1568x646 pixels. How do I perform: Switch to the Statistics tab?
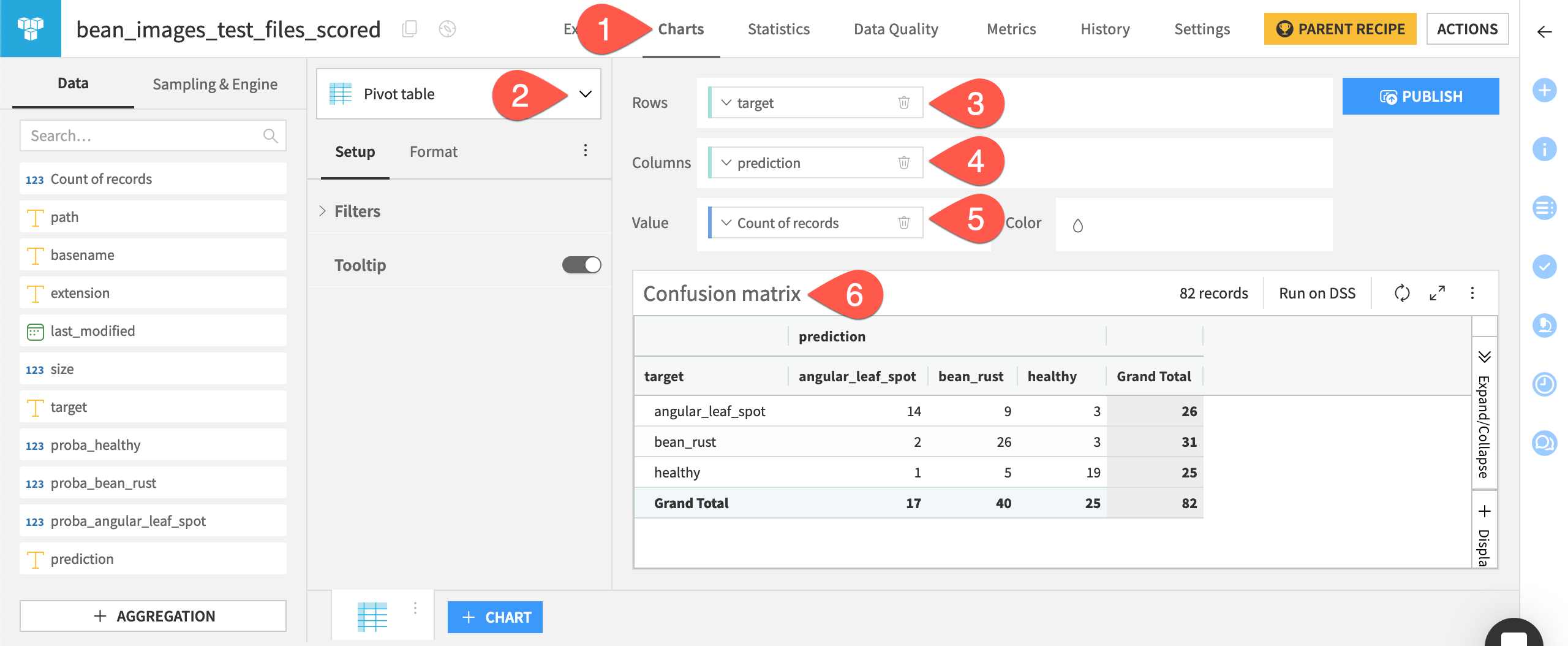[778, 29]
